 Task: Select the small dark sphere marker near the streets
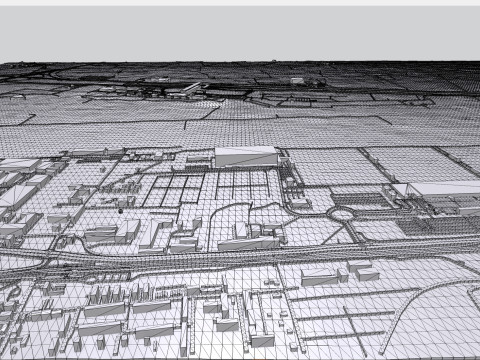120,211
